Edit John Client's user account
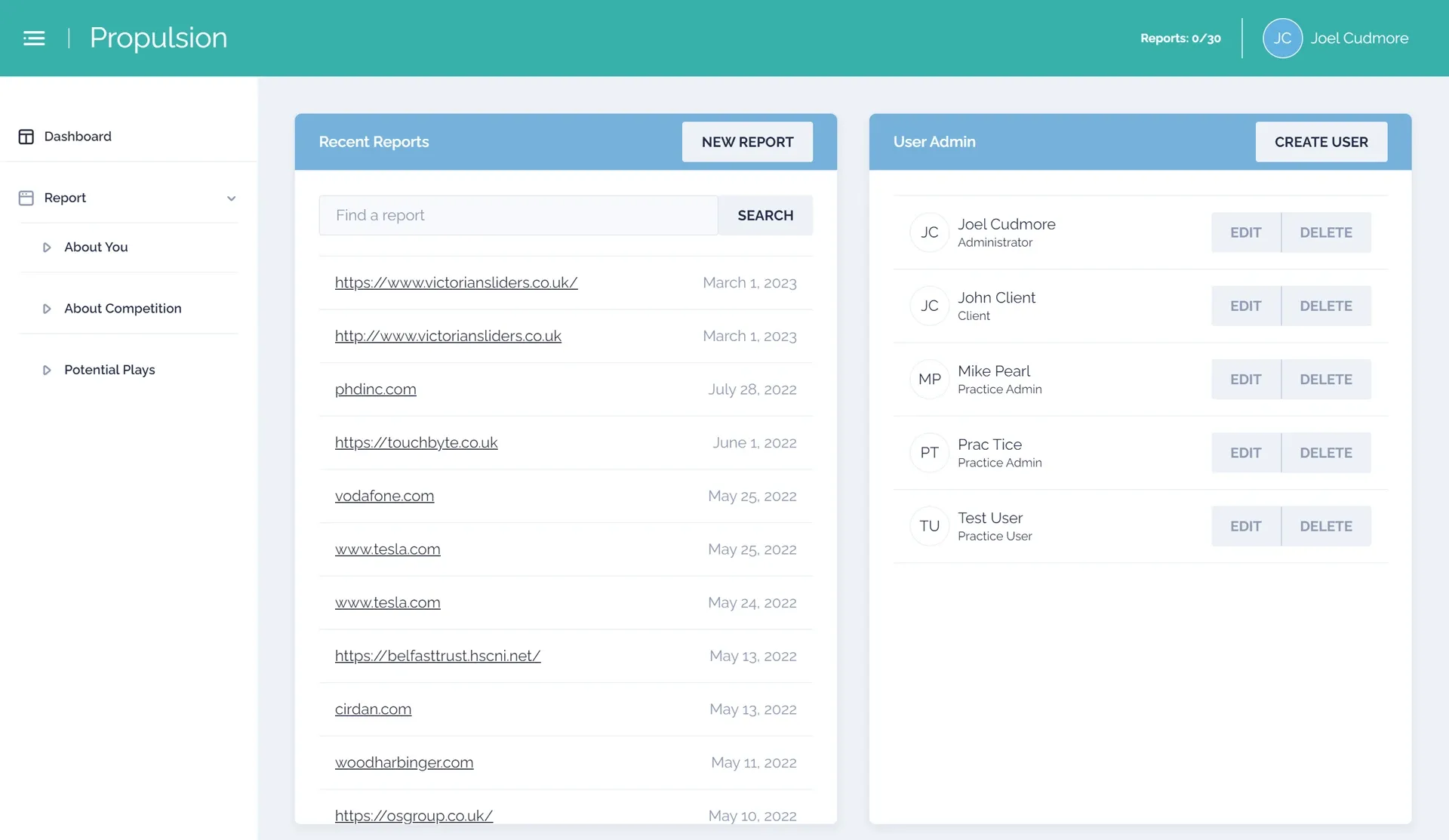Viewport: 1449px width, 840px height. pyautogui.click(x=1245, y=306)
